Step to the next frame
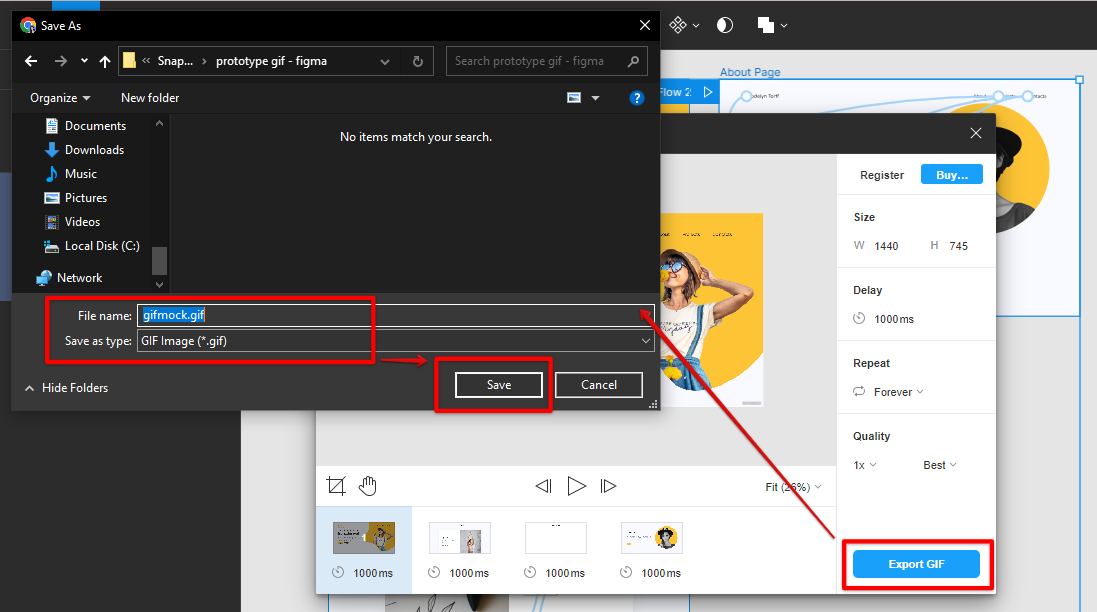1097x612 pixels. coord(608,486)
